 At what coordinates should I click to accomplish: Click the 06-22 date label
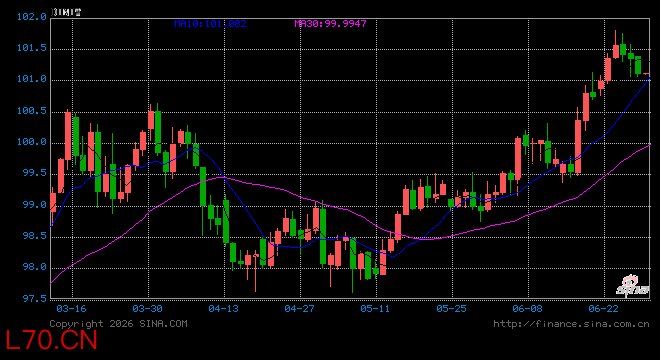[x=604, y=309]
